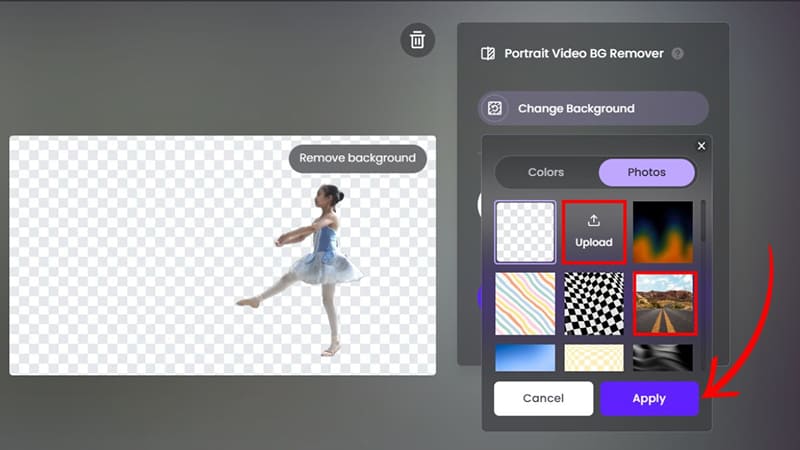Select the pastel wavy stripes background

[525, 303]
